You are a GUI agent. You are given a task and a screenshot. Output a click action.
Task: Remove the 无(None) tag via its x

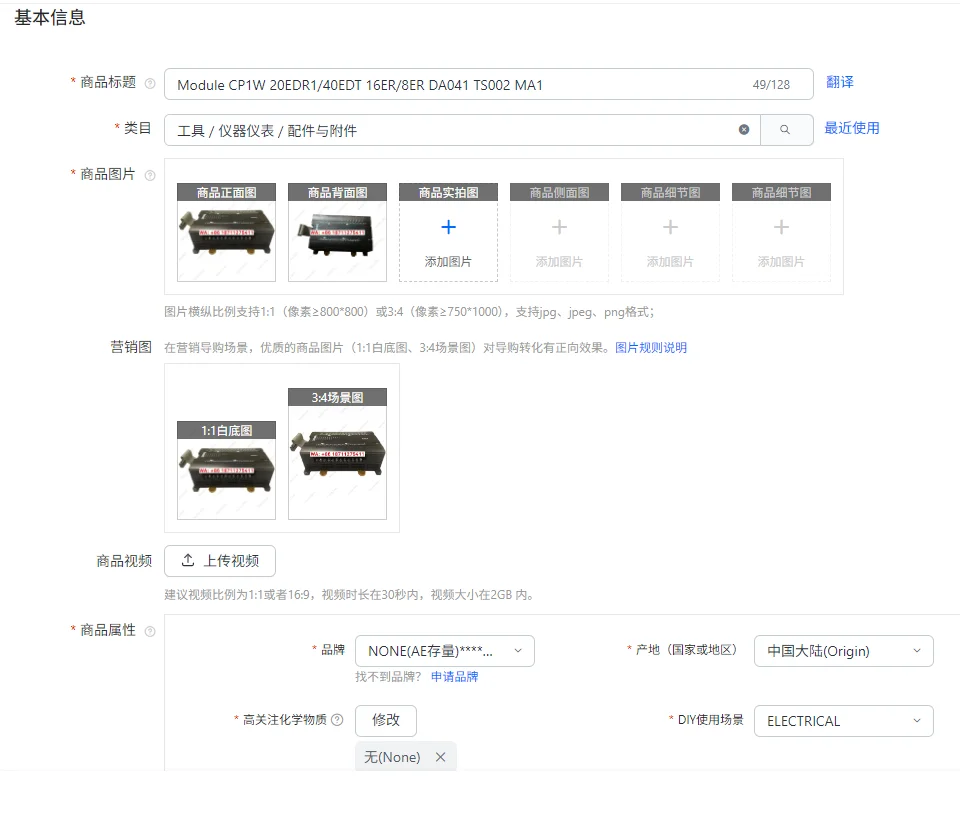(x=440, y=757)
